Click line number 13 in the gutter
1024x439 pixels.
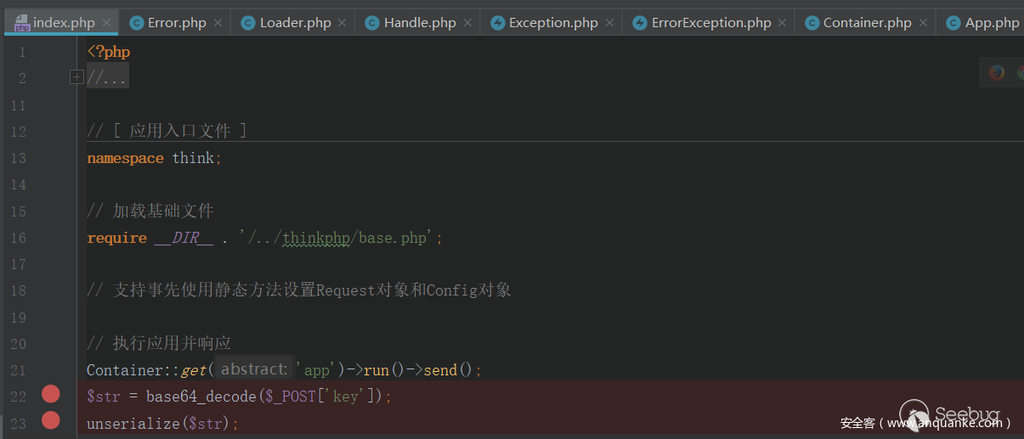point(22,158)
